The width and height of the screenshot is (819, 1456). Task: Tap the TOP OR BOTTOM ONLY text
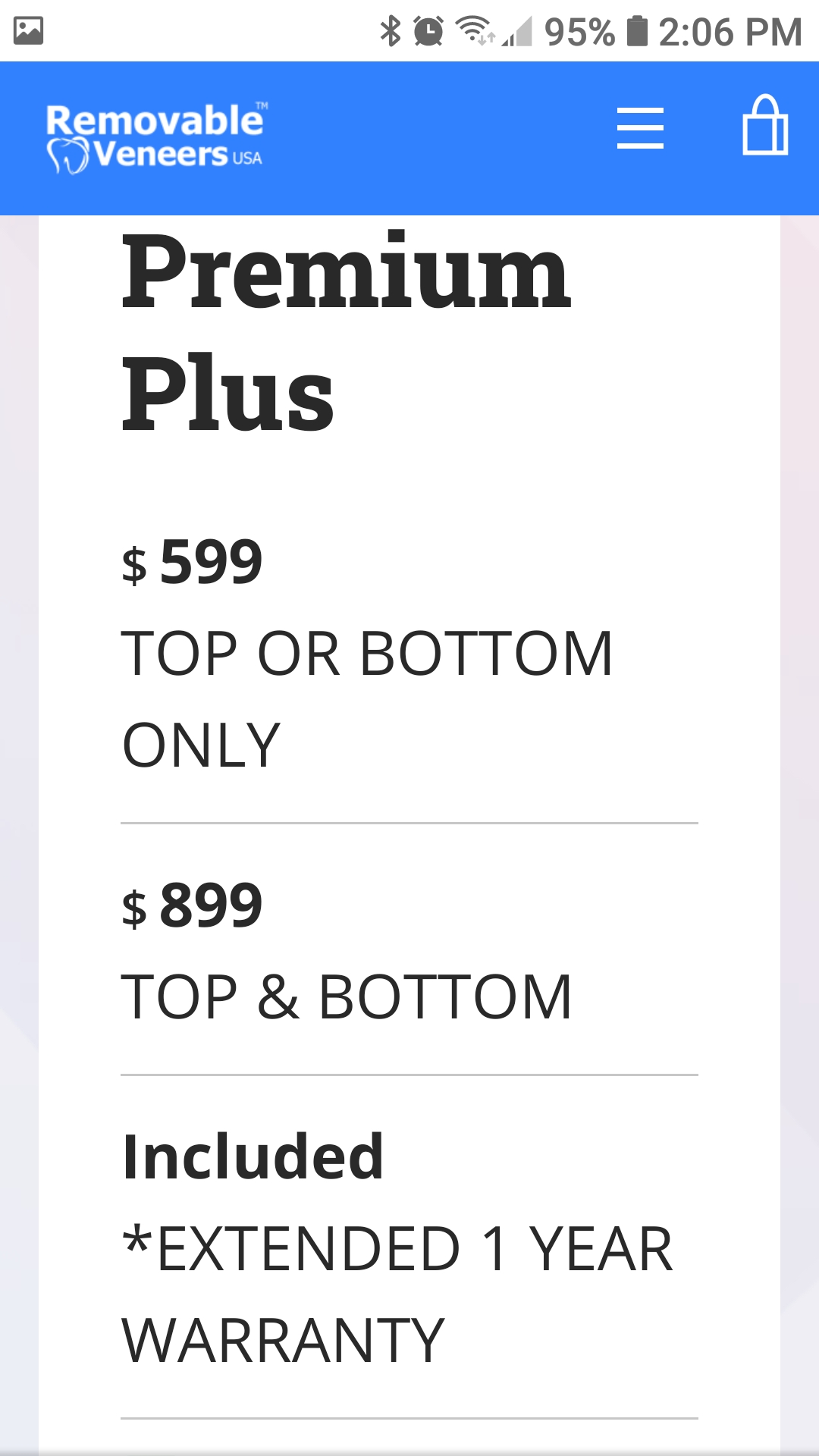[366, 698]
